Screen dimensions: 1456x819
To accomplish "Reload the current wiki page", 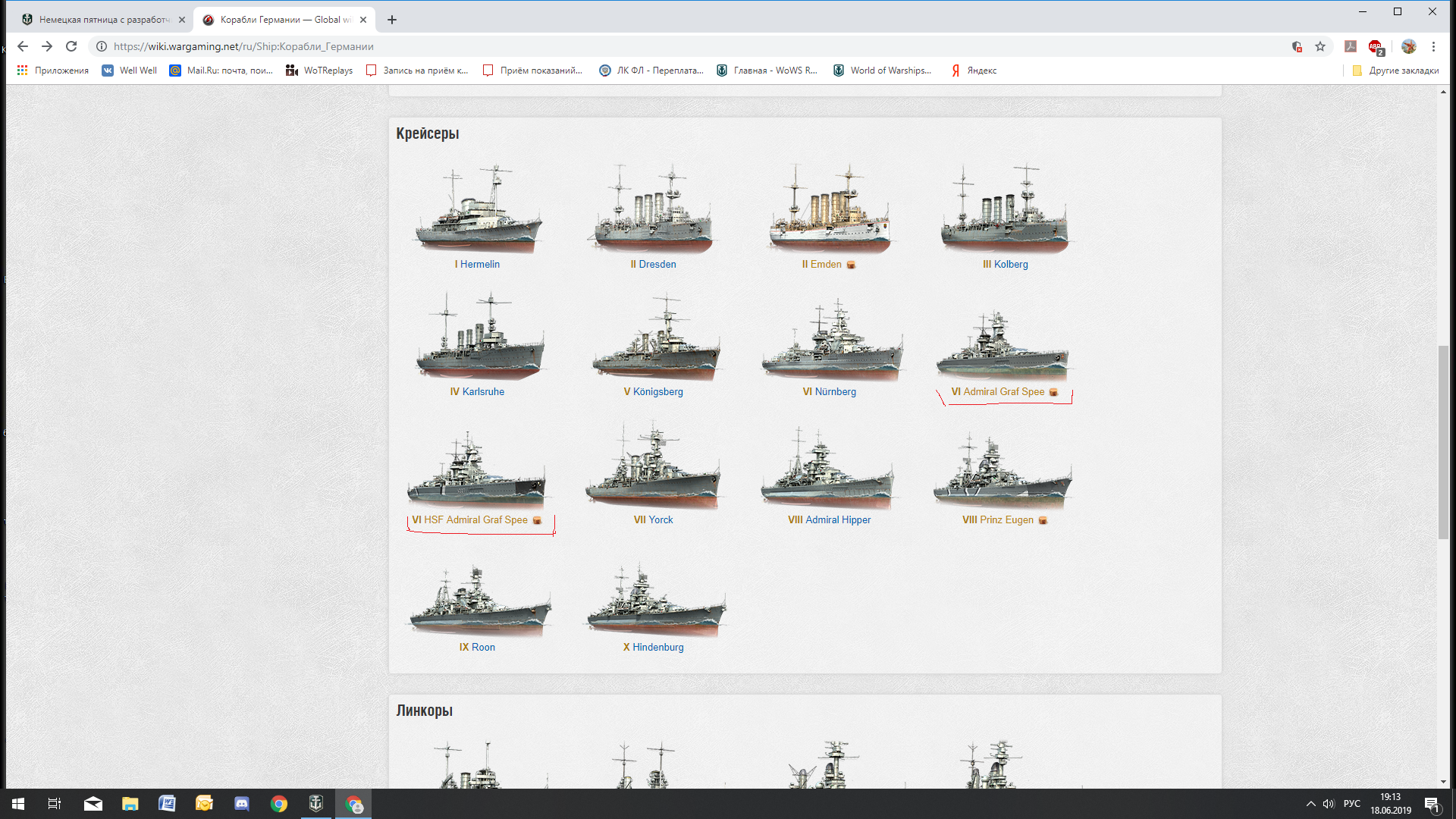I will (x=71, y=46).
